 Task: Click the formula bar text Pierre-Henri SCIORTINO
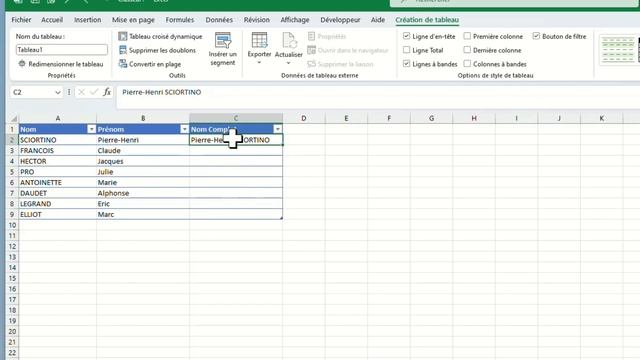click(x=162, y=92)
